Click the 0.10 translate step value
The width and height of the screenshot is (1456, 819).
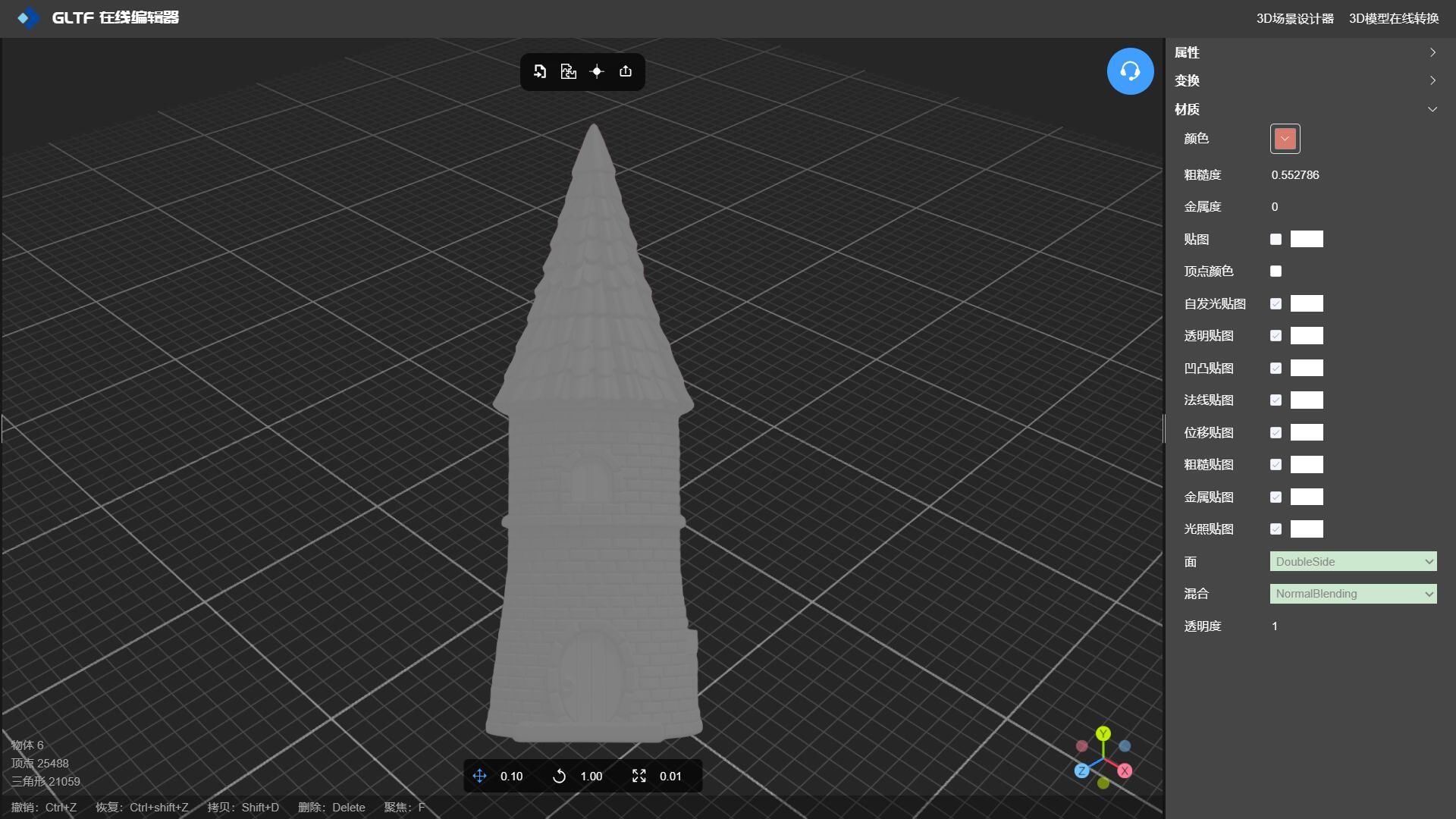coord(512,776)
